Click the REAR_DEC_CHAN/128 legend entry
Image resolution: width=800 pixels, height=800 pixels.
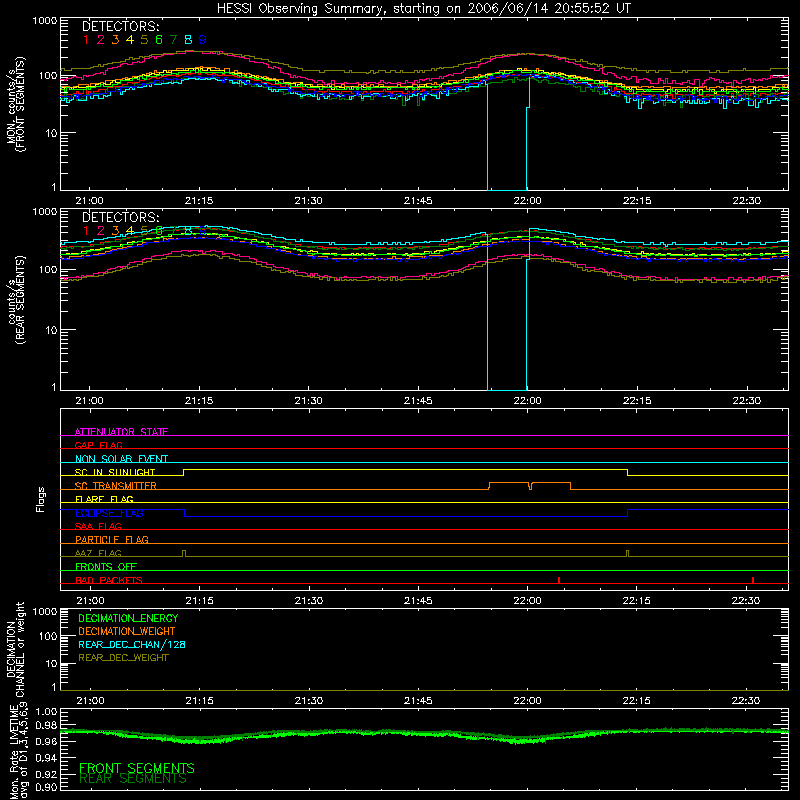click(x=132, y=644)
